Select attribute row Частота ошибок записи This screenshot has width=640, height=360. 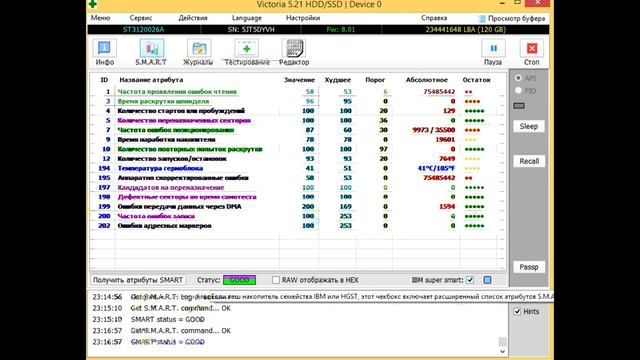pyautogui.click(x=298, y=216)
